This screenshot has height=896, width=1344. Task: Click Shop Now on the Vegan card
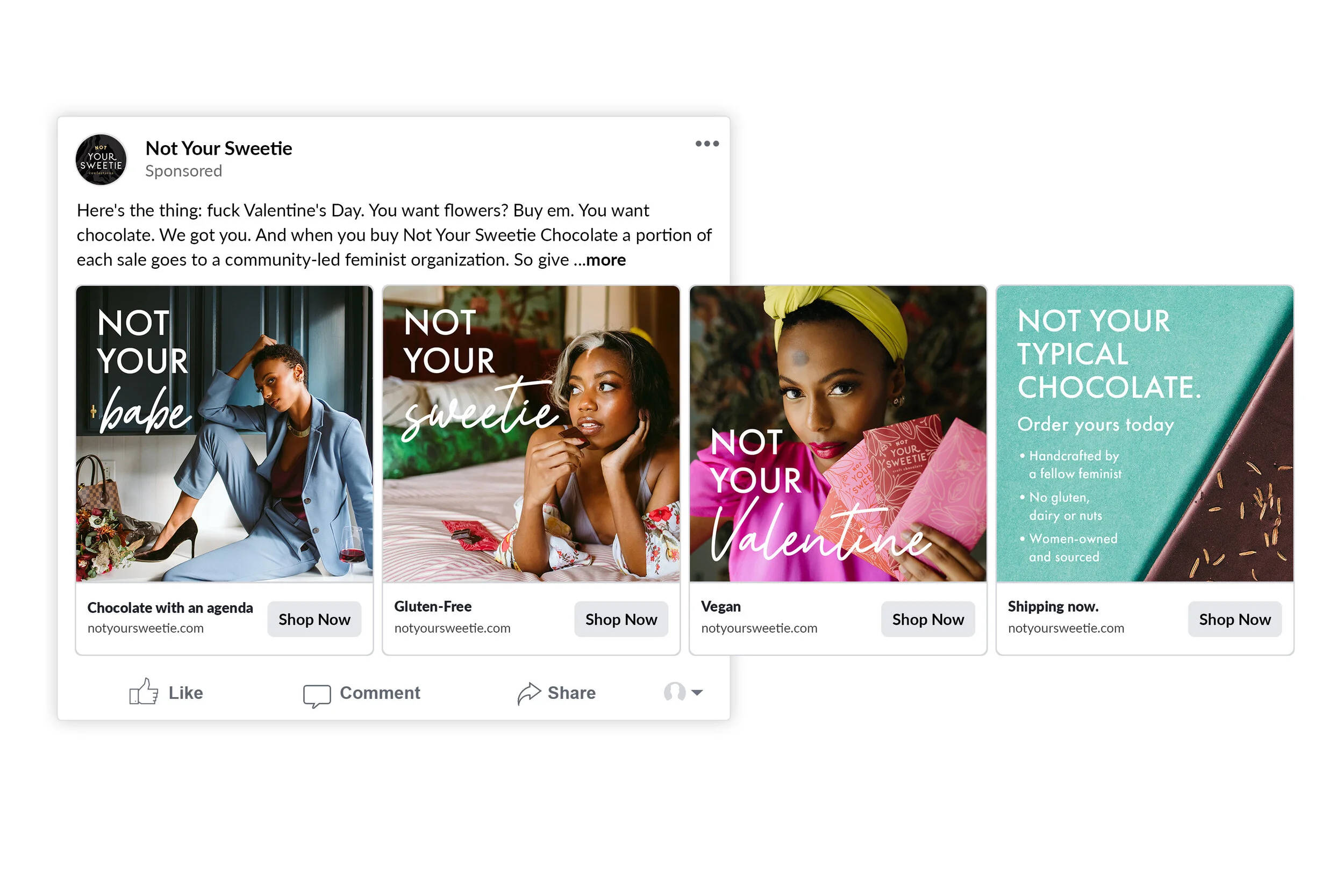(x=928, y=619)
